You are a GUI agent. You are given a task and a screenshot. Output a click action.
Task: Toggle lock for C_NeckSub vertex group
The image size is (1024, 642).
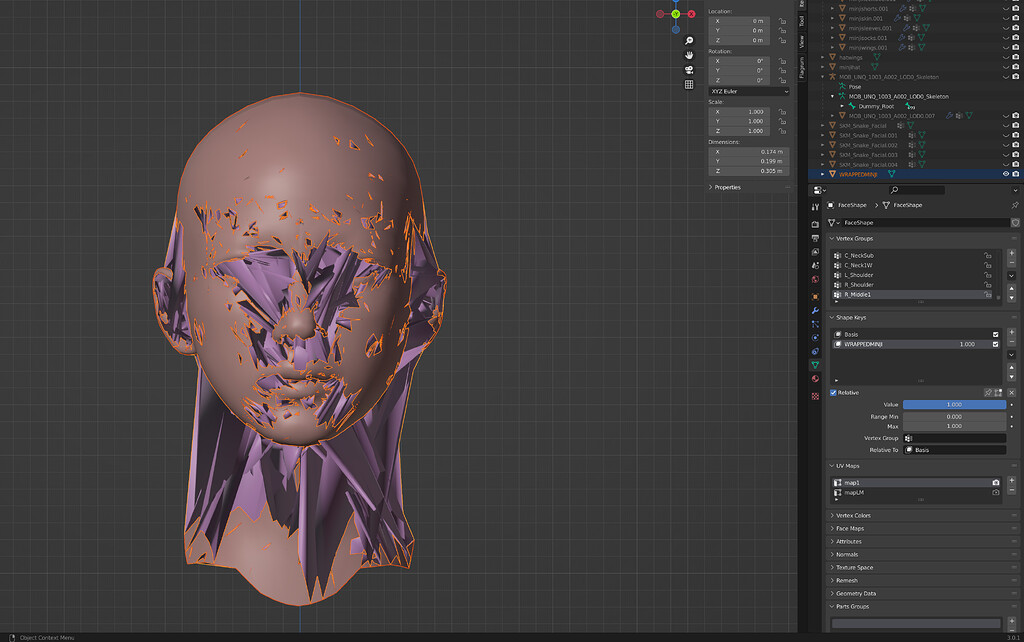[x=987, y=255]
